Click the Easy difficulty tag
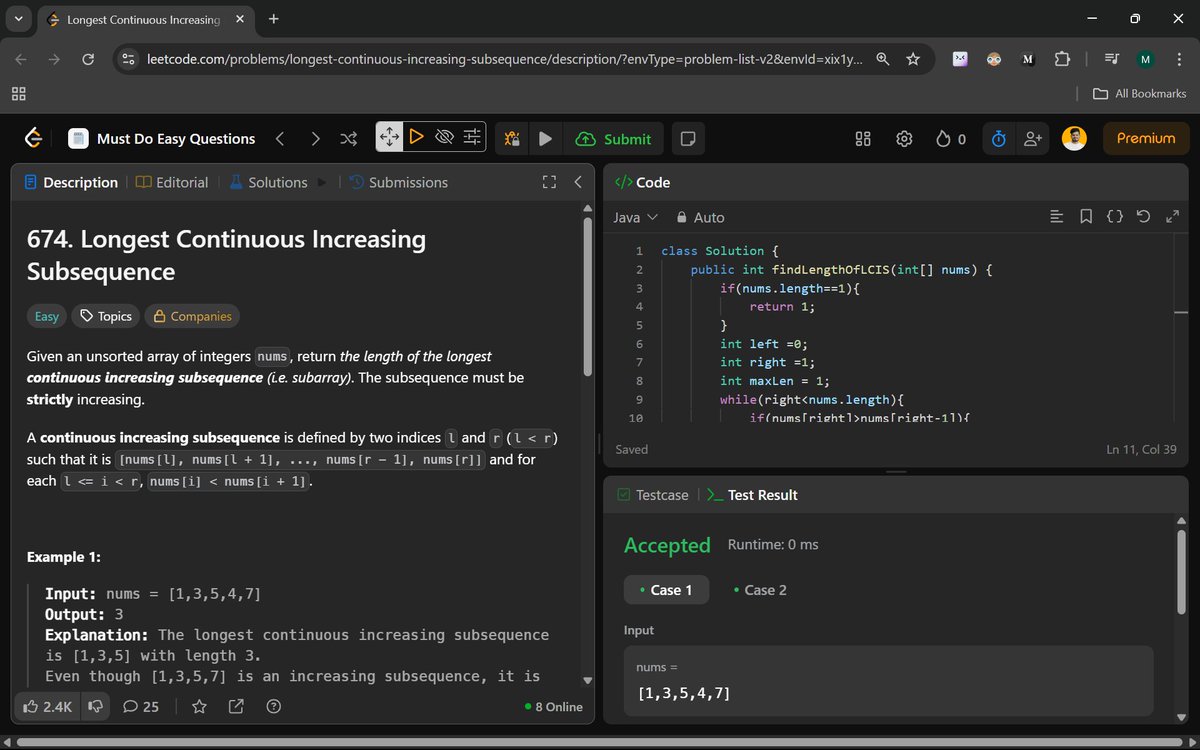Viewport: 1200px width, 750px height. click(47, 316)
